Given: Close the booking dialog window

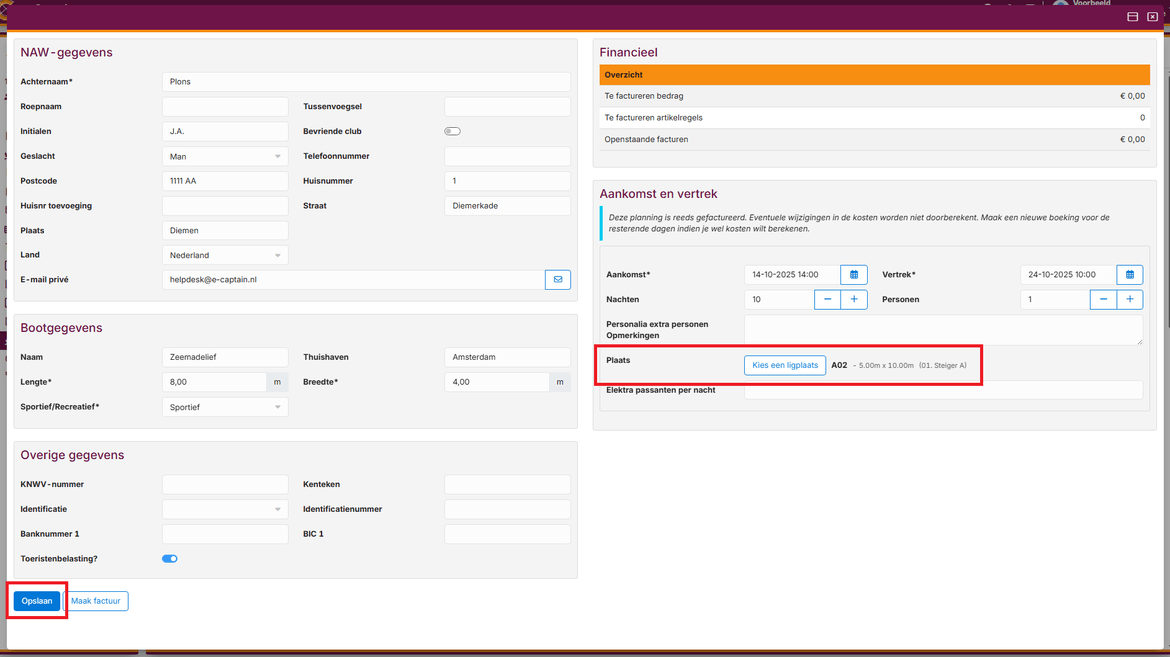Looking at the screenshot, I should 1152,17.
